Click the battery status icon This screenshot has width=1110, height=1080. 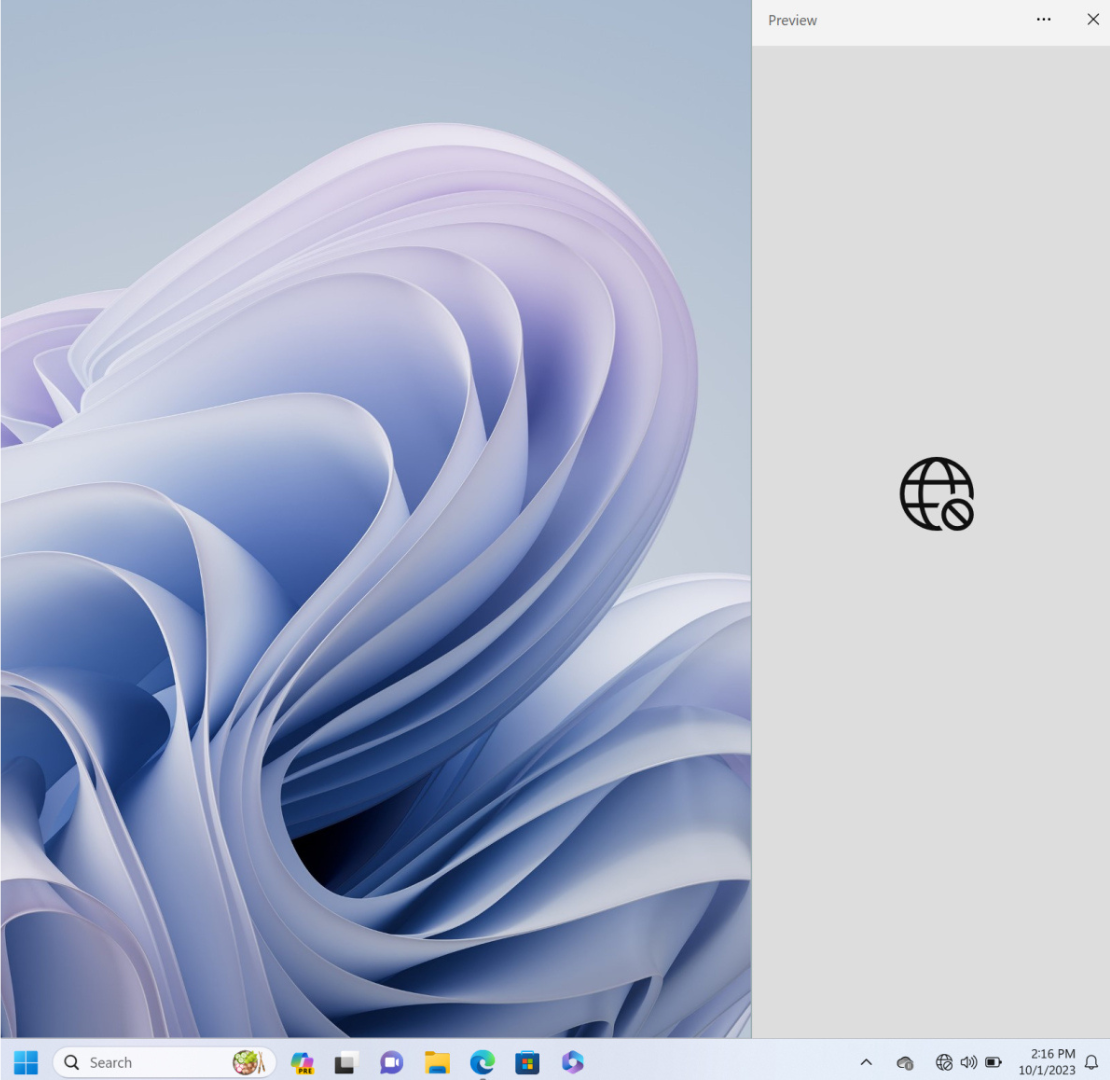pyautogui.click(x=993, y=1062)
